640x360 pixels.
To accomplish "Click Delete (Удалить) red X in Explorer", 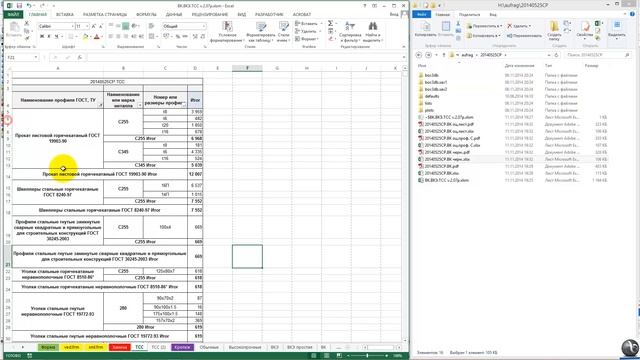I will tap(519, 26).
